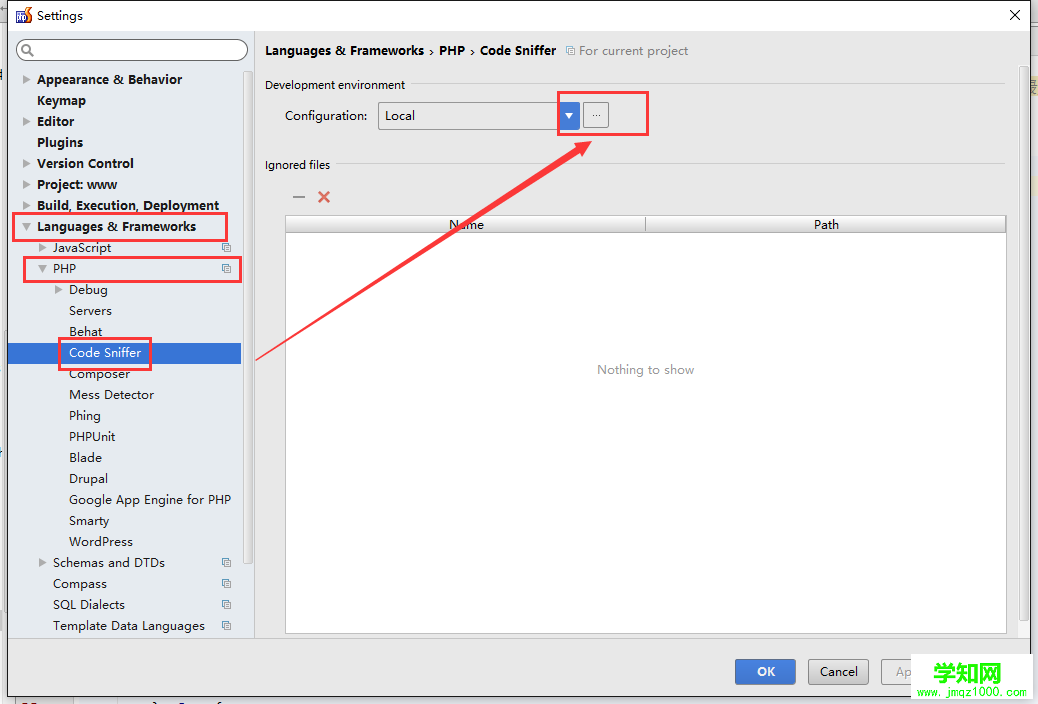Open the Phing settings page
1038x704 pixels.
pyautogui.click(x=85, y=416)
